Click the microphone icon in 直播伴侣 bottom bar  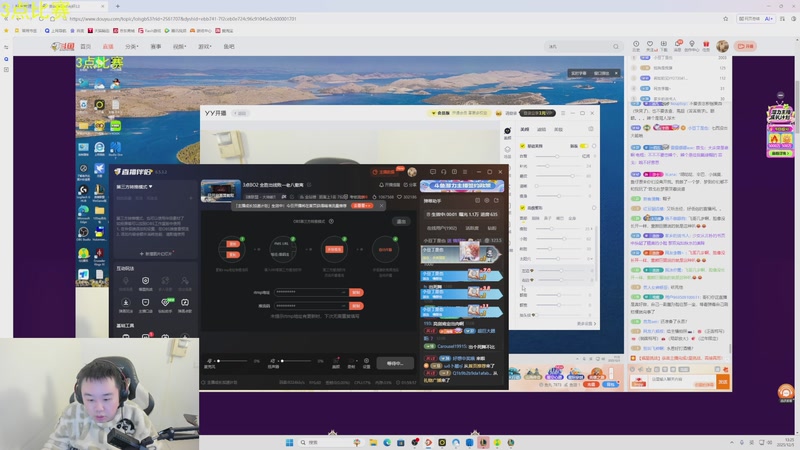[x=209, y=361]
